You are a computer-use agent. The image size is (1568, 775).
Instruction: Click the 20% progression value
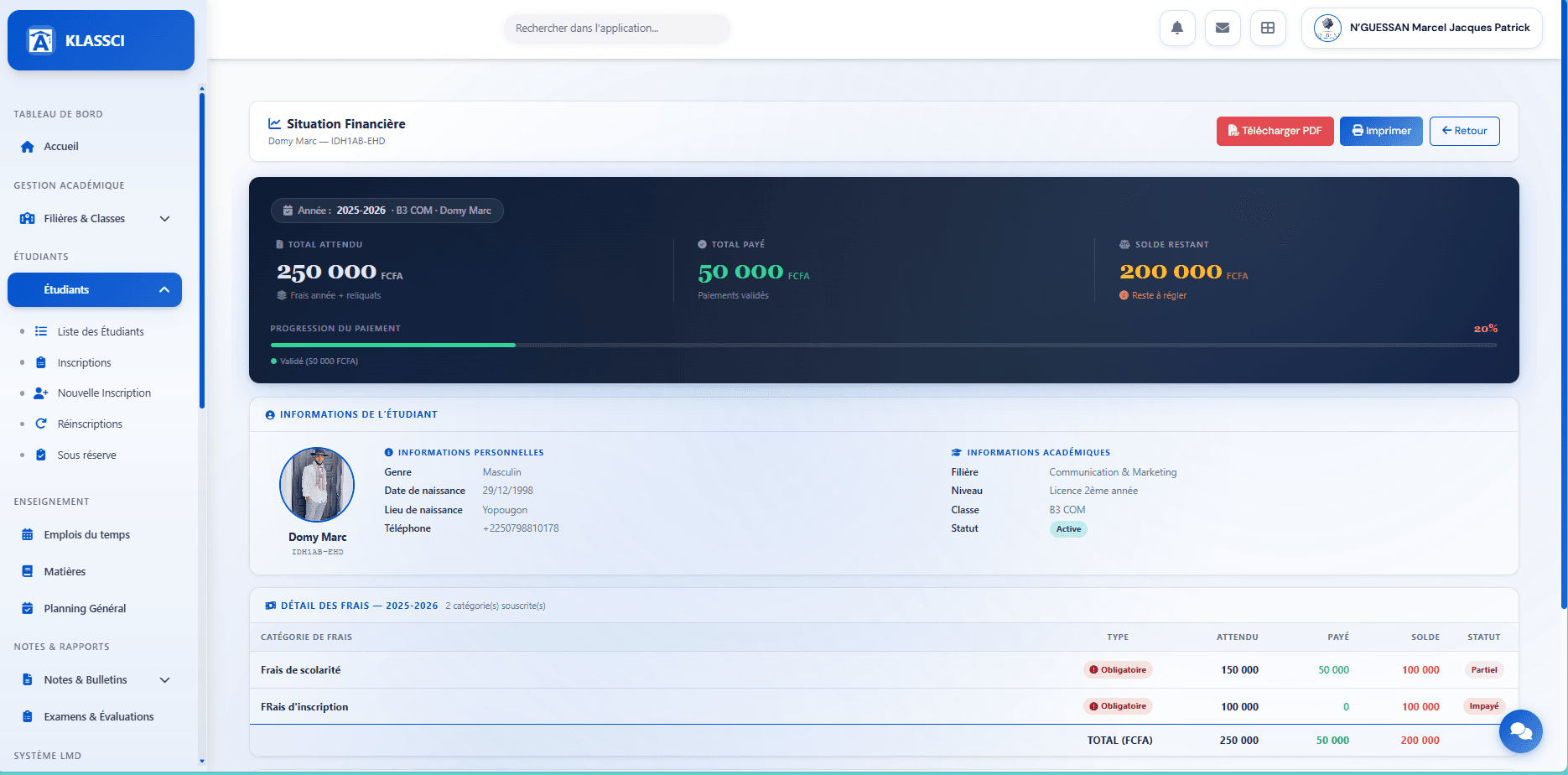(x=1486, y=329)
